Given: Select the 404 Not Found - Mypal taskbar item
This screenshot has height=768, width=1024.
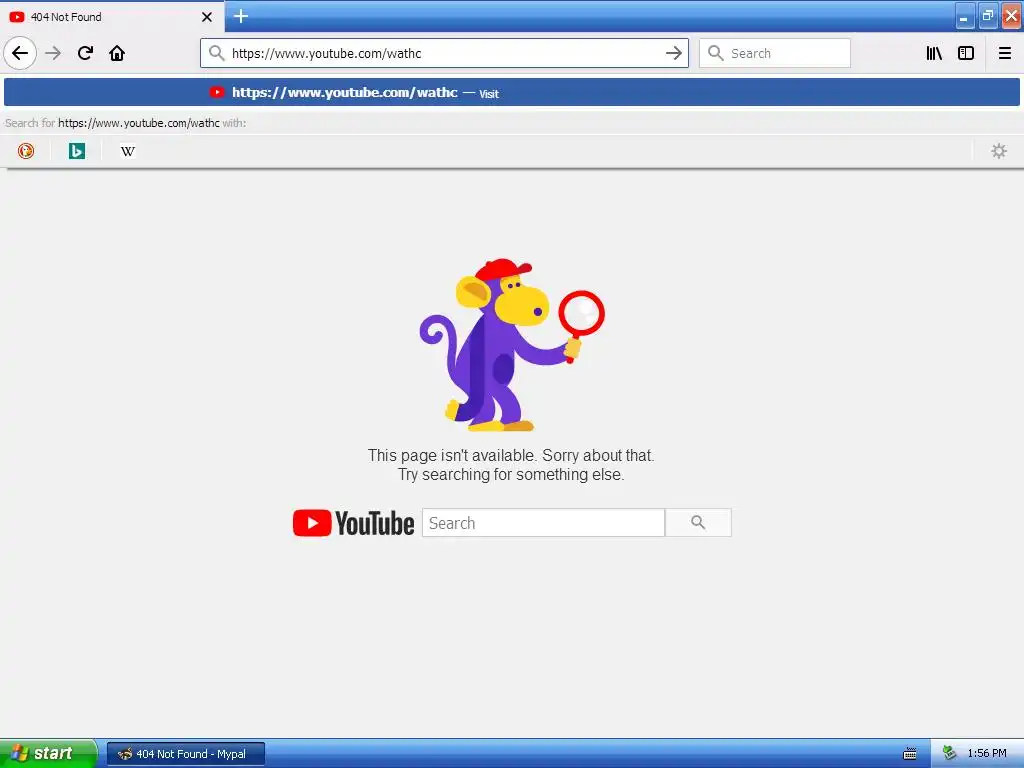Looking at the screenshot, I should pos(186,754).
